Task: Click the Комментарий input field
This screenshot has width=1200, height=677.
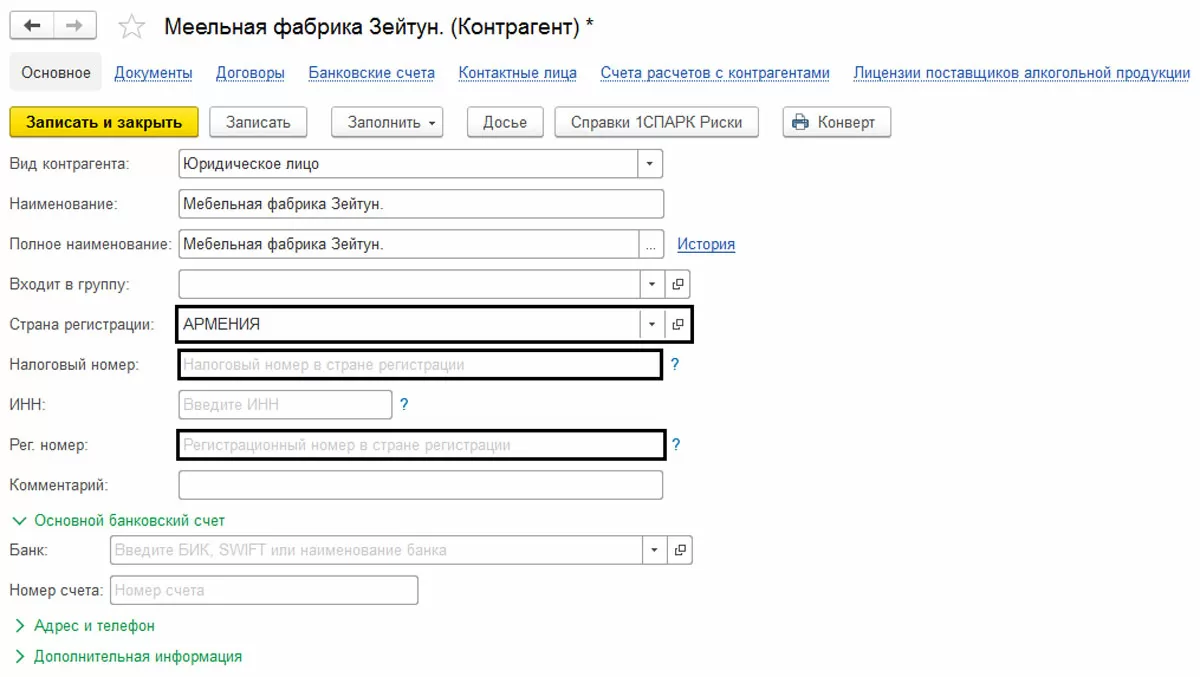Action: 420,485
